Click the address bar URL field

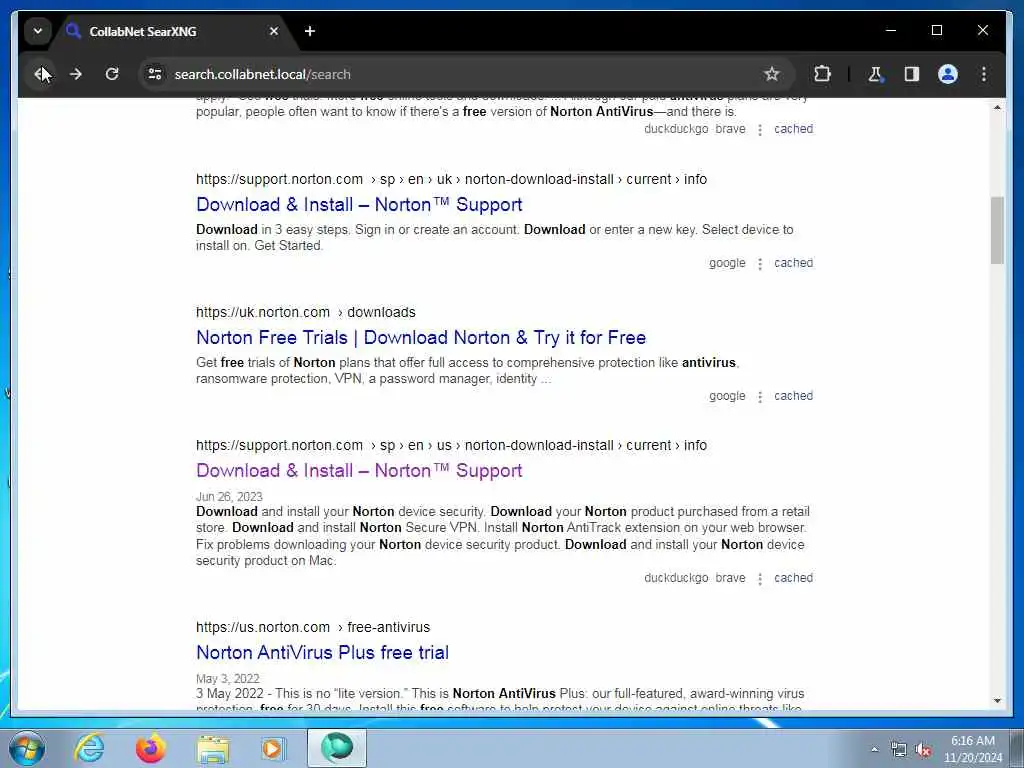[x=457, y=74]
